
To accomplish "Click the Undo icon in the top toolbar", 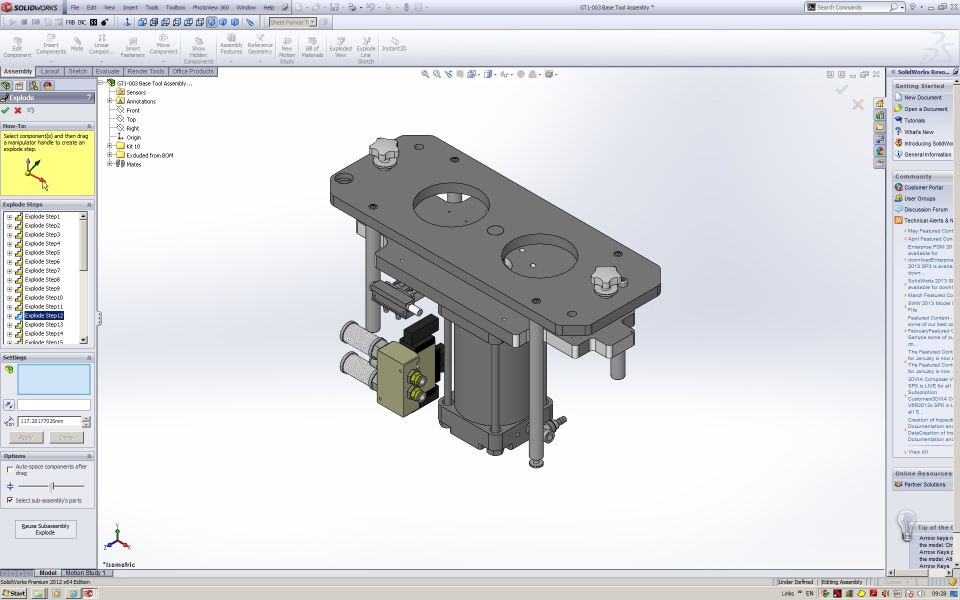I will click(x=370, y=7).
